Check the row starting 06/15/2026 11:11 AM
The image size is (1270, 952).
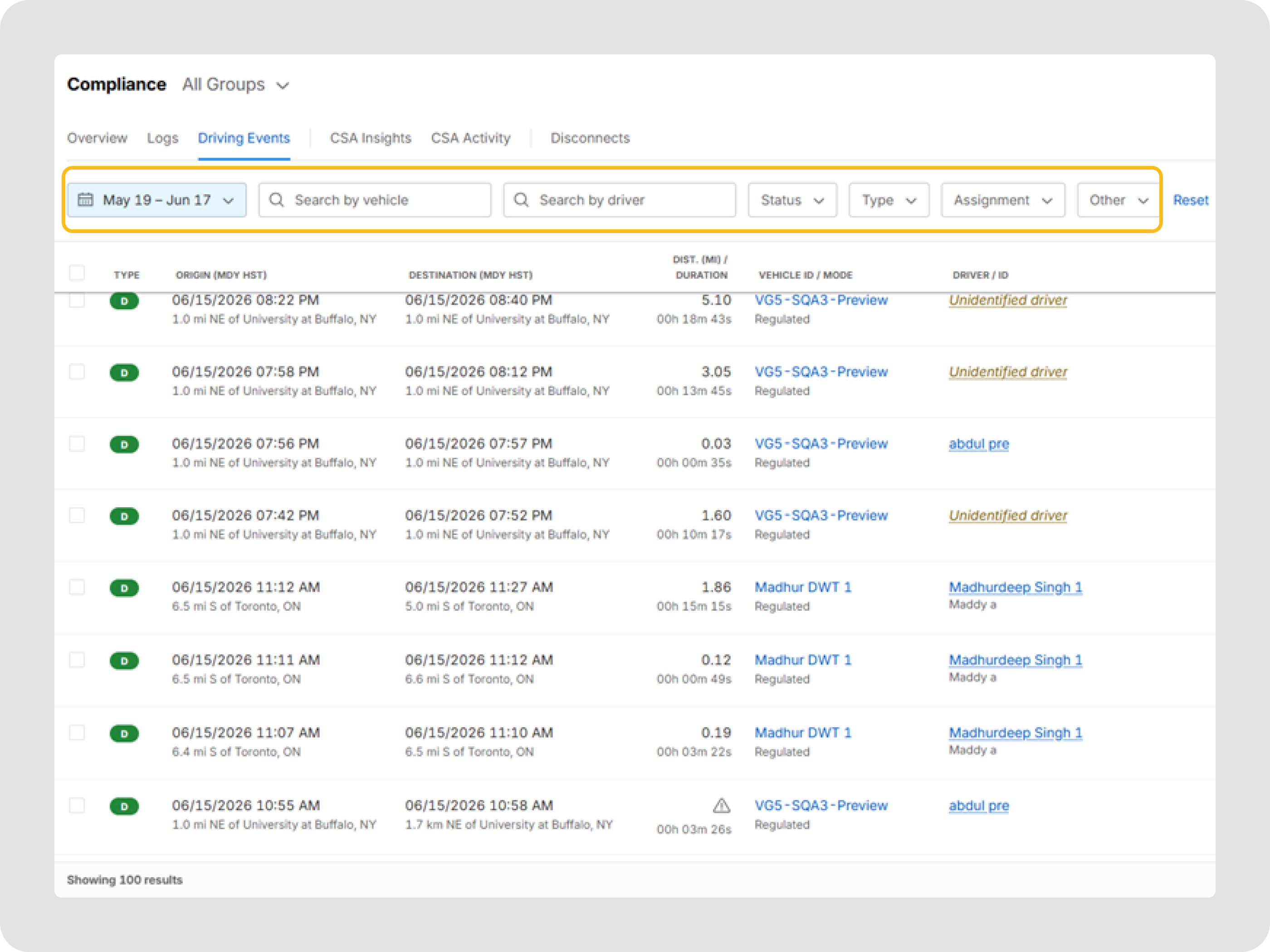(x=77, y=660)
